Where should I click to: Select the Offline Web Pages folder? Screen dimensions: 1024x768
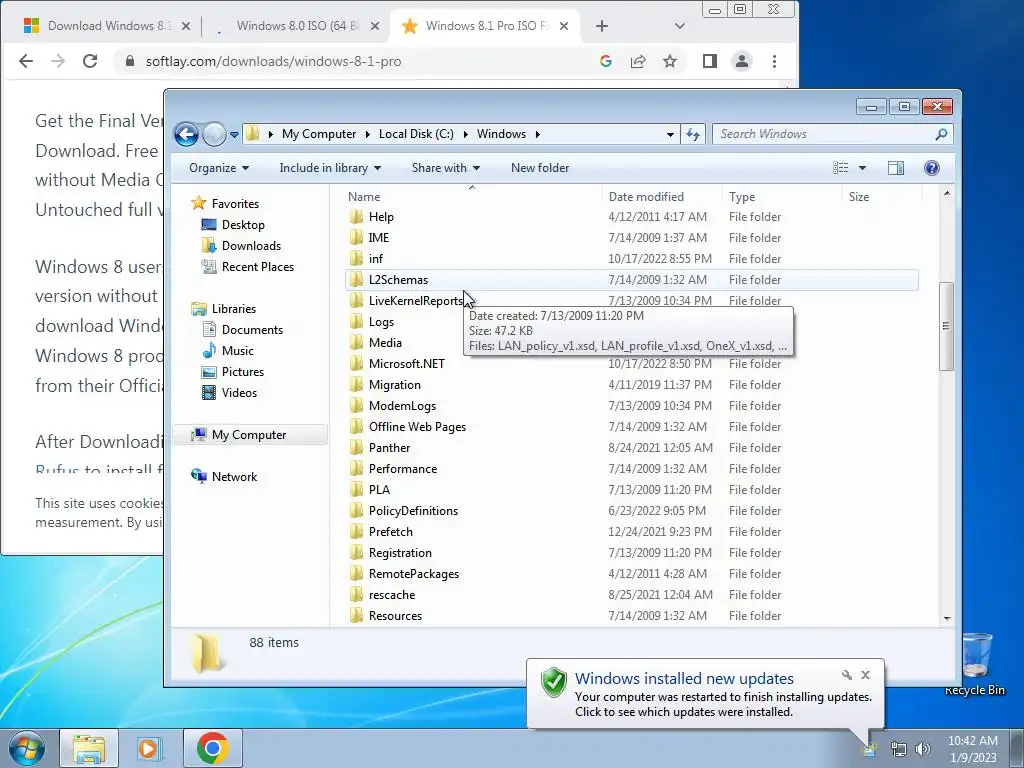tap(417, 426)
